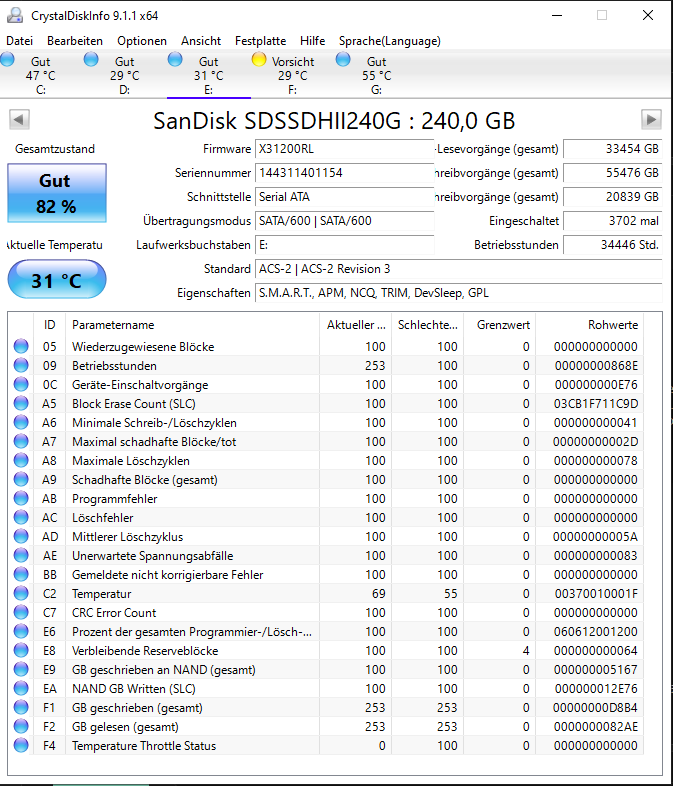
Task: Select drive C: tab showing 47 °C
Action: coord(41,75)
